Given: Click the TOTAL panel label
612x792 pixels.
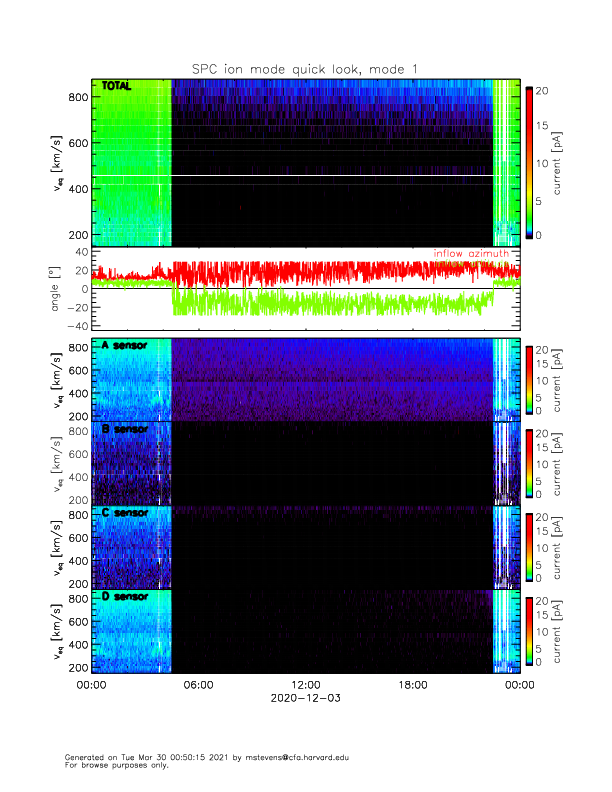Looking at the screenshot, I should [x=116, y=88].
